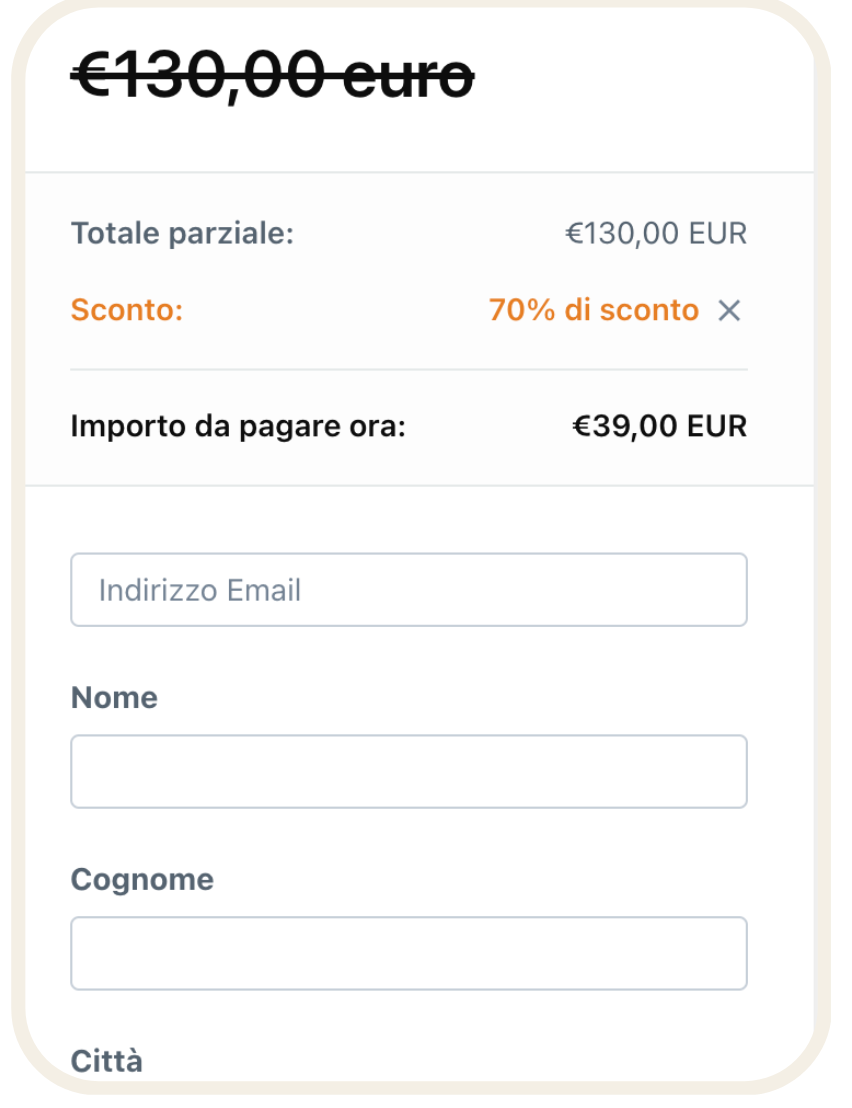The height and width of the screenshot is (1108, 852).
Task: Click the crossed-out word "euro" in header
Action: (x=407, y=77)
